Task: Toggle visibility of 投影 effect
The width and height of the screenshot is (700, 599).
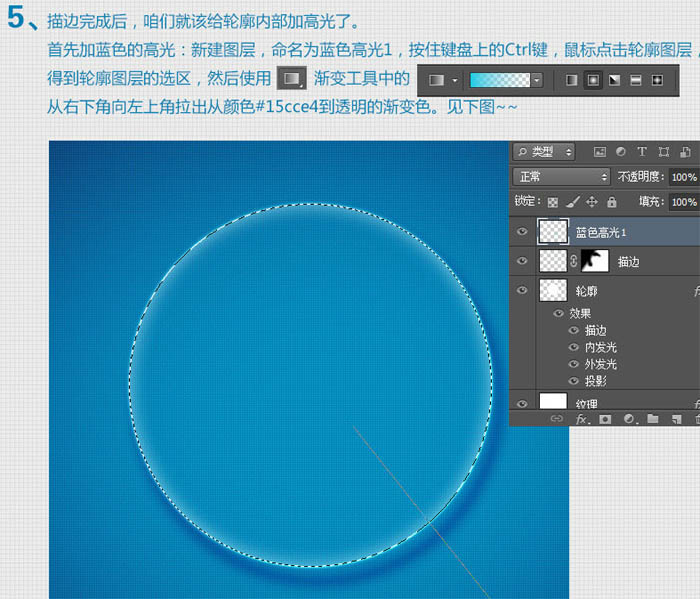Action: pos(574,381)
